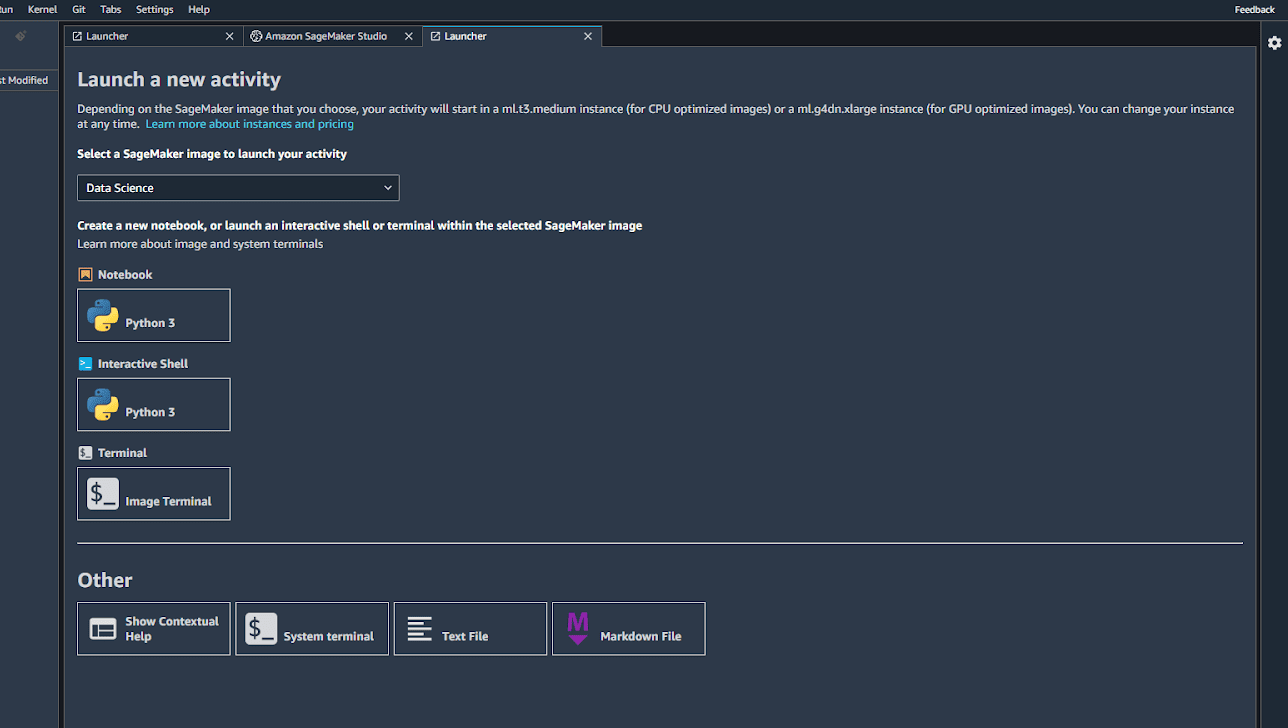Click the Git extension icon in left sidebar

[20, 36]
